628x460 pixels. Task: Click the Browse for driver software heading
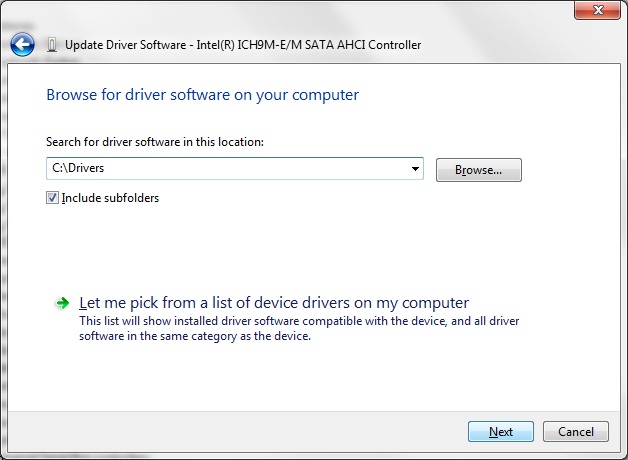tap(203, 95)
